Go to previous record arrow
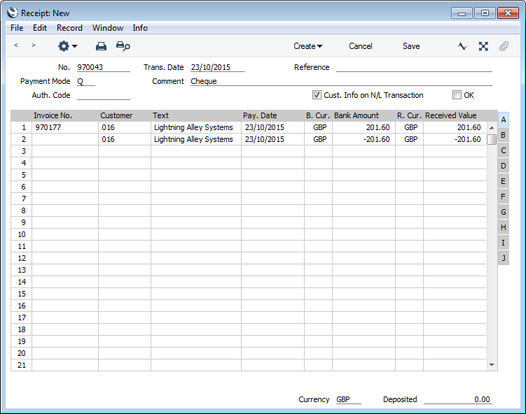The width and height of the screenshot is (526, 414). (x=16, y=45)
